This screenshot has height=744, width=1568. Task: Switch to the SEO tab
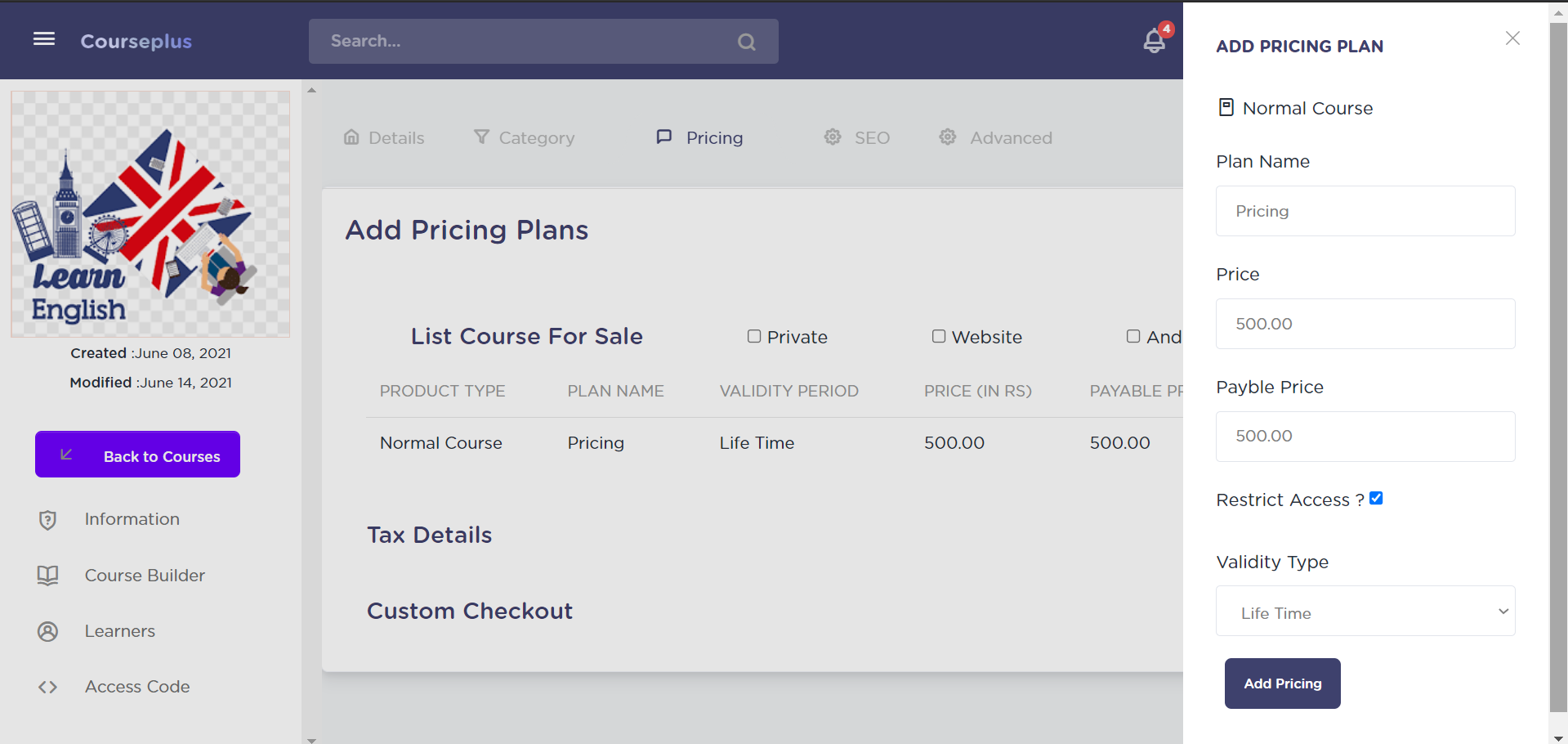857,137
